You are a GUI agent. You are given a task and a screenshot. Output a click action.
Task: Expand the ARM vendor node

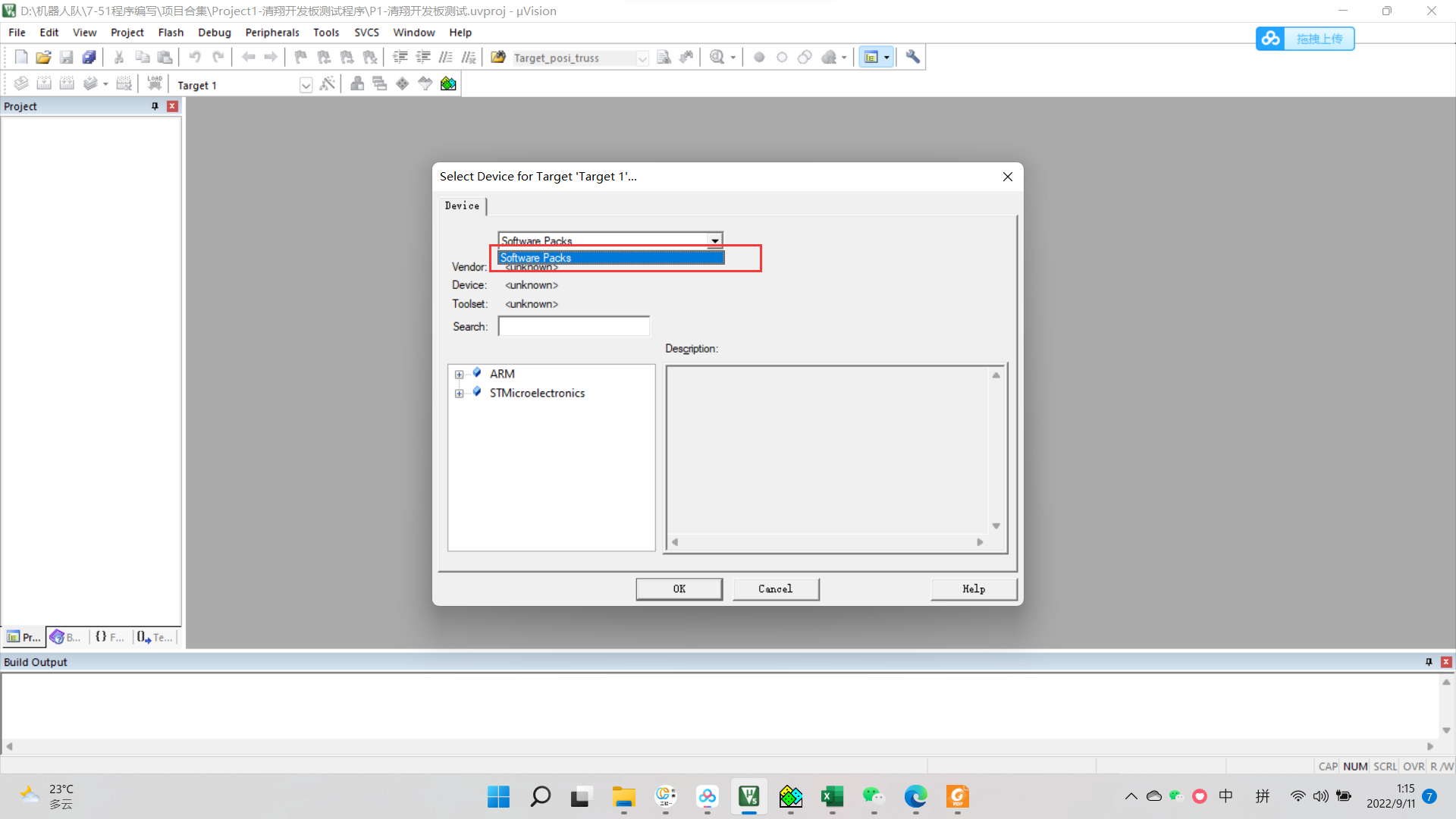(459, 375)
